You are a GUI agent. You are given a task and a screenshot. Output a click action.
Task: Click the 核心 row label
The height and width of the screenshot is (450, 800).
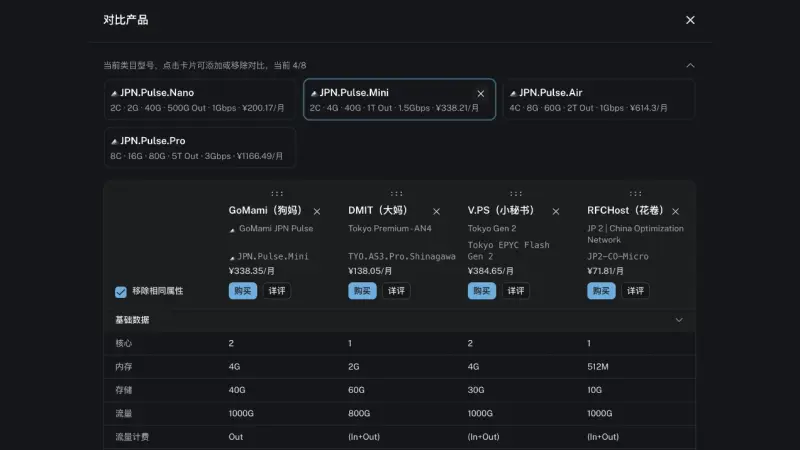click(x=123, y=343)
